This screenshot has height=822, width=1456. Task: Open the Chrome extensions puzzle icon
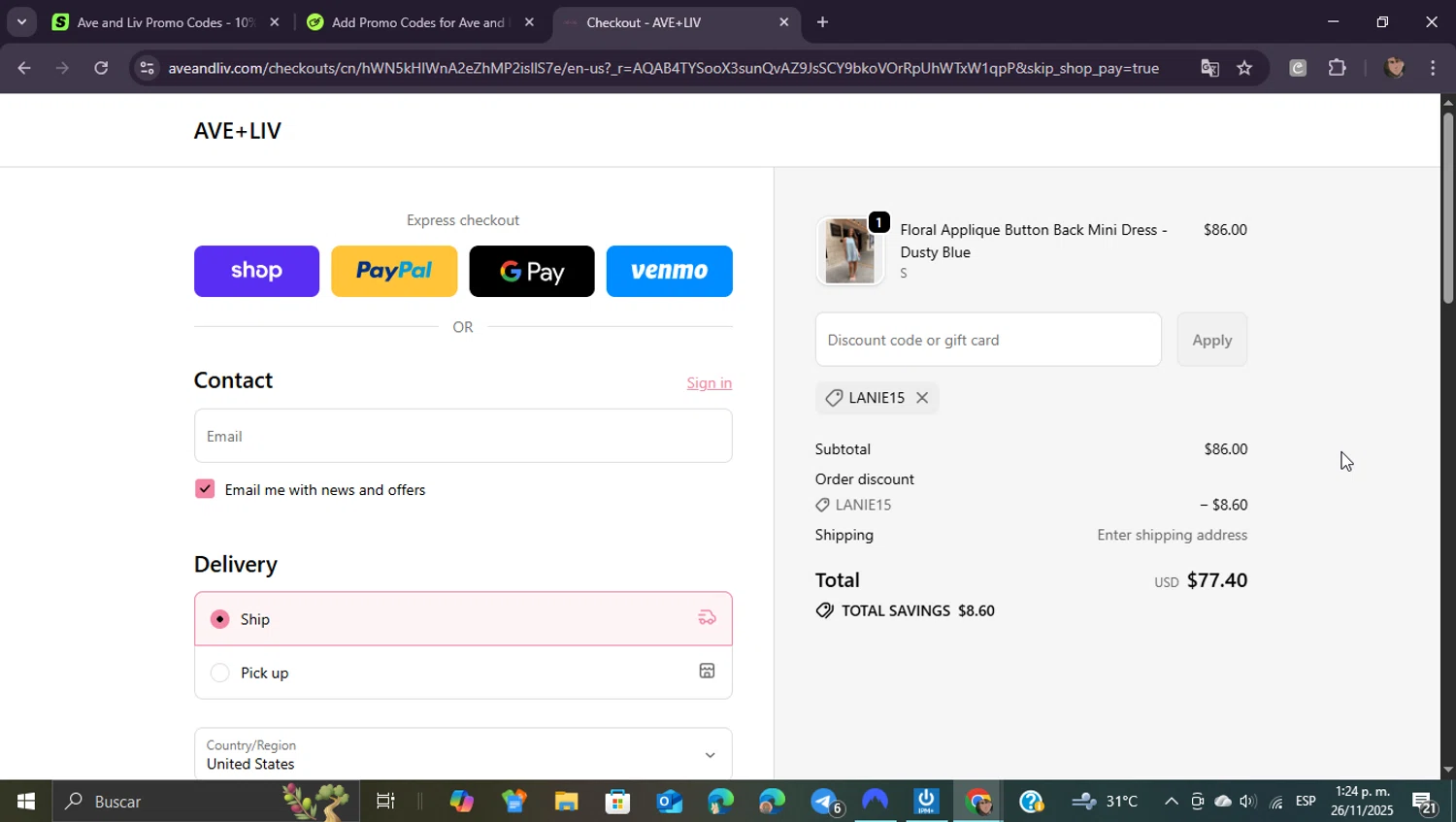pos(1338,68)
